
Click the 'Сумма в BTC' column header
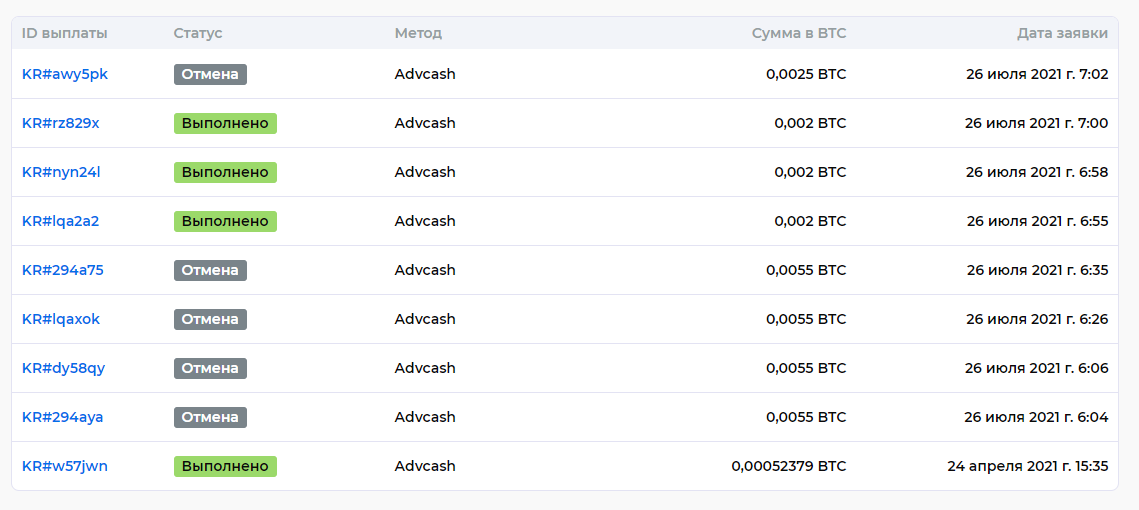tap(799, 33)
